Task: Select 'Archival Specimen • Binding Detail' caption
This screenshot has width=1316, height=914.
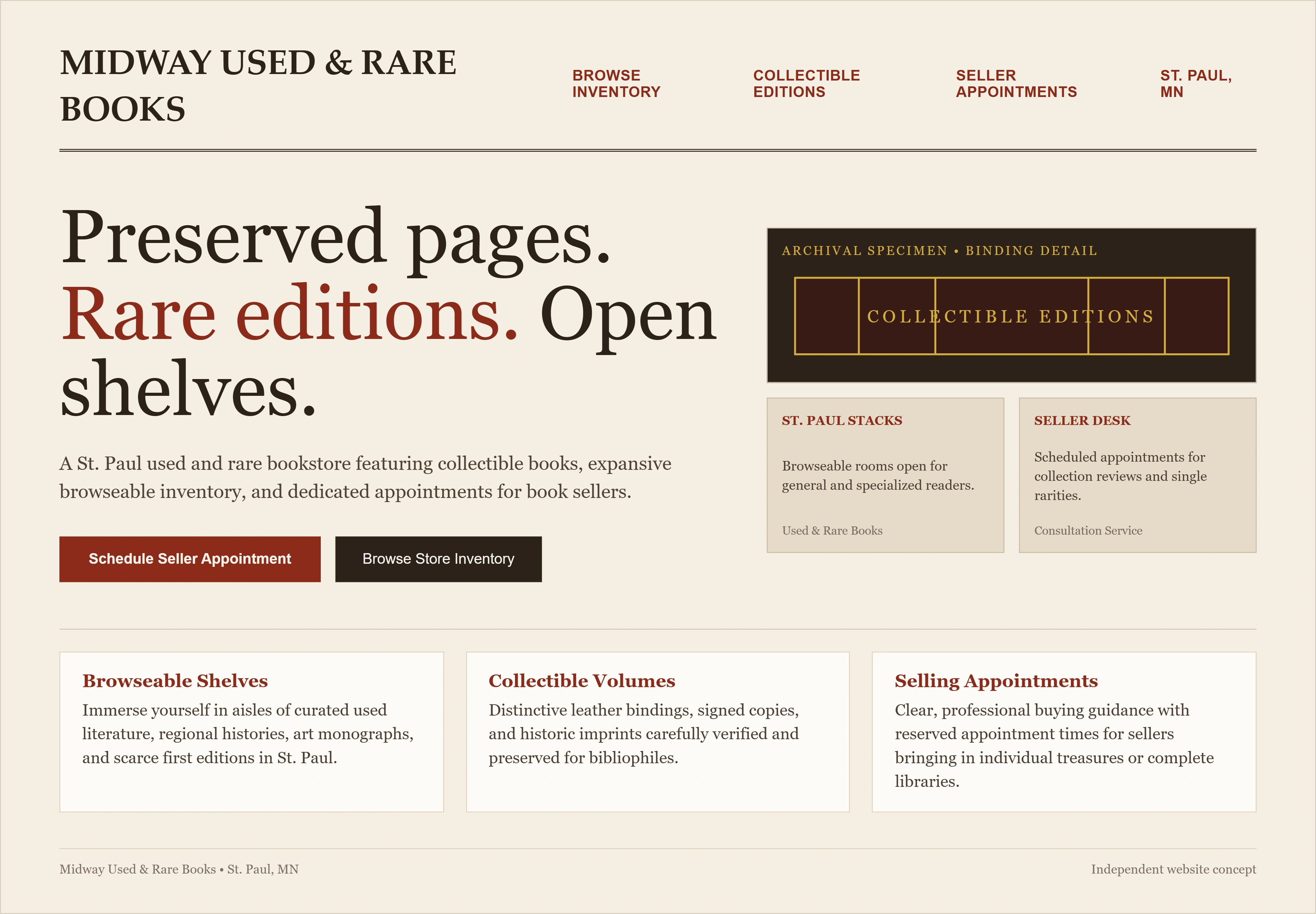Action: [x=939, y=250]
